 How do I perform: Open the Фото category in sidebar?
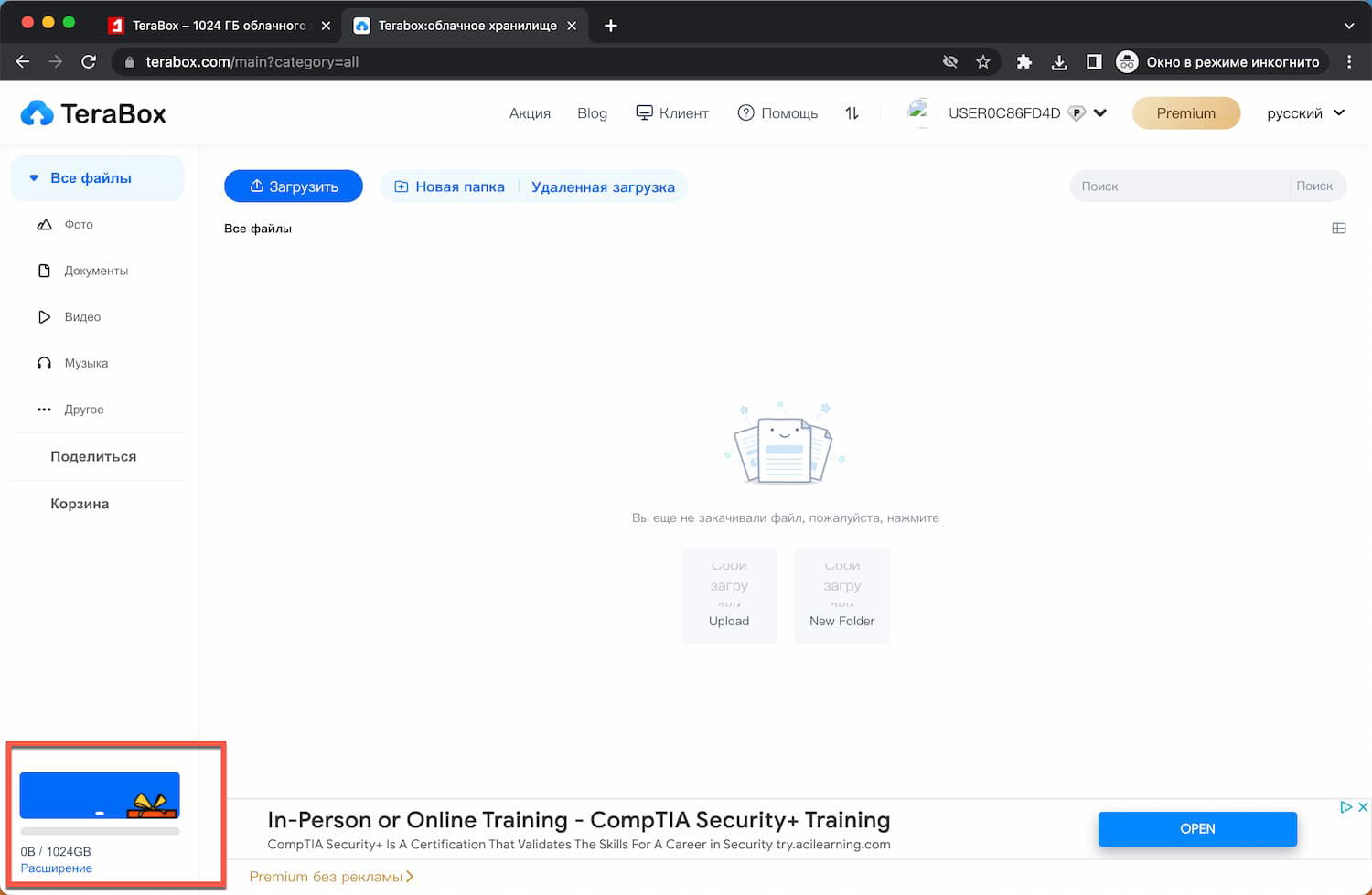[79, 225]
